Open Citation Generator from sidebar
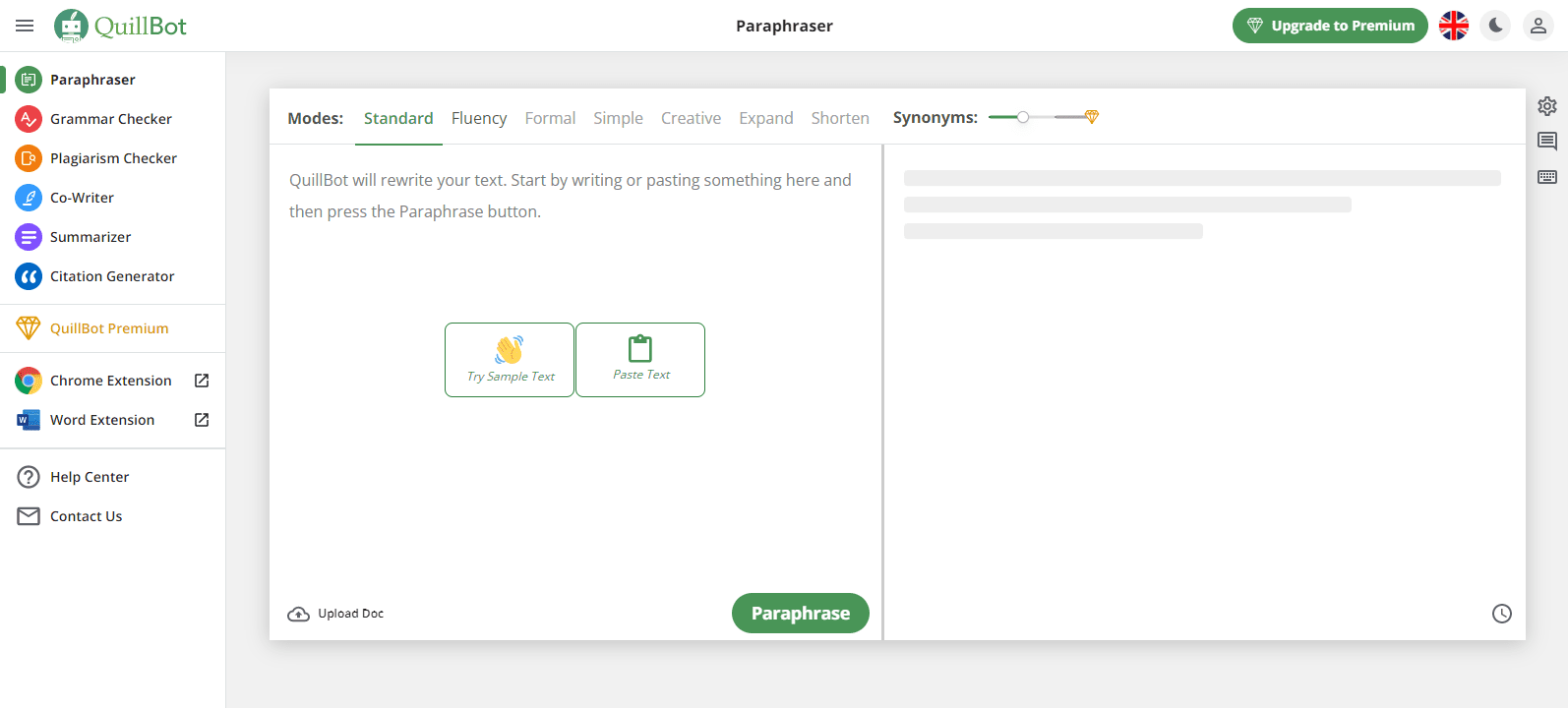This screenshot has height=708, width=1568. coord(112,276)
